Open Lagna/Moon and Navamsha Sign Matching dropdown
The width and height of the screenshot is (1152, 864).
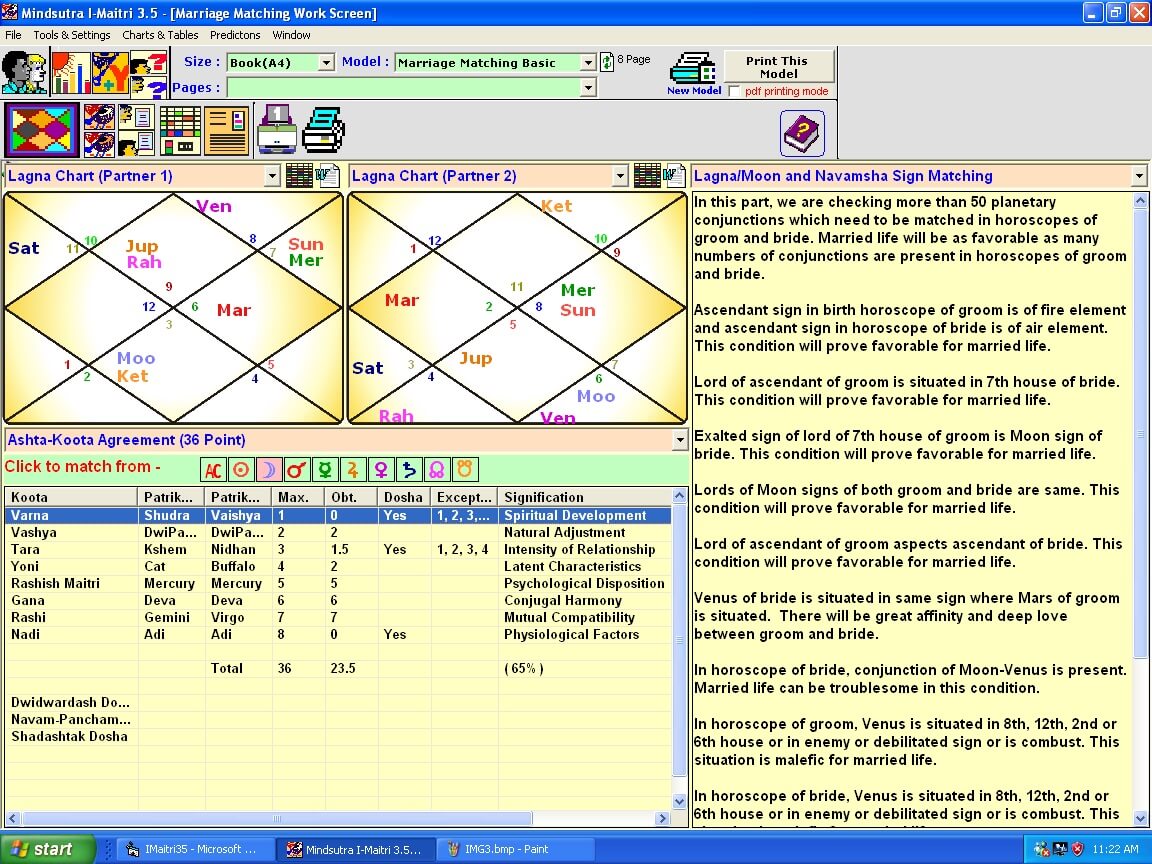pyautogui.click(x=1139, y=176)
